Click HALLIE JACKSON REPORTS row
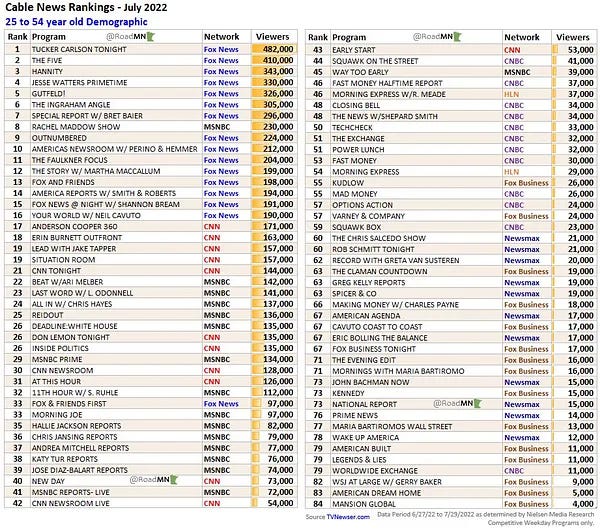 click(151, 426)
